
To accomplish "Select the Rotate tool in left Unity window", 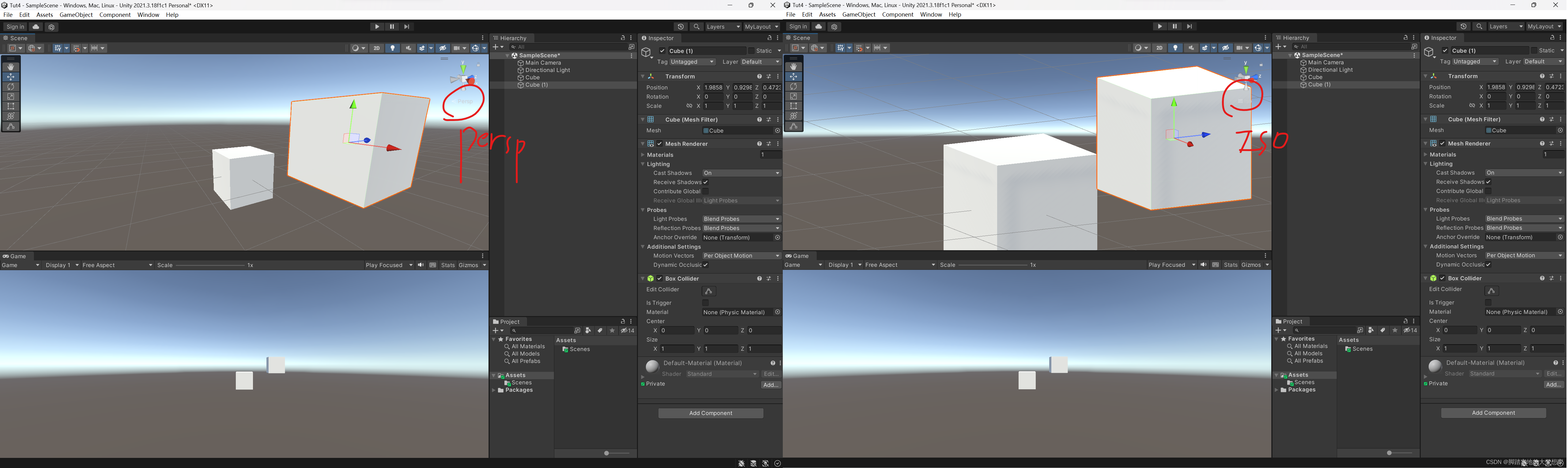I will click(x=10, y=86).
